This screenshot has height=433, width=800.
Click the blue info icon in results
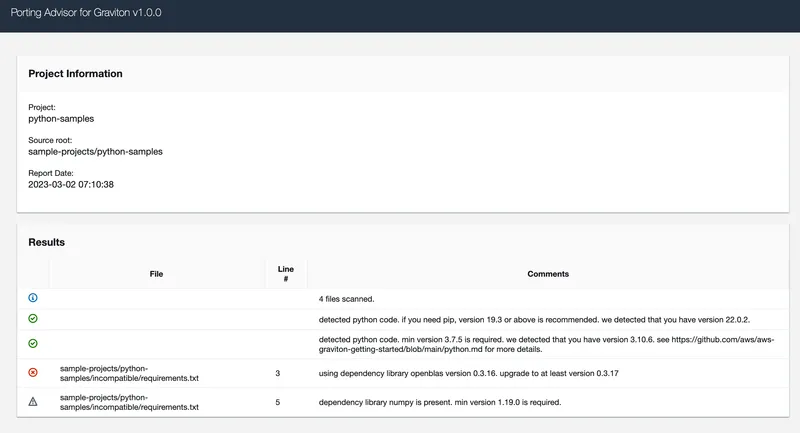[33, 298]
